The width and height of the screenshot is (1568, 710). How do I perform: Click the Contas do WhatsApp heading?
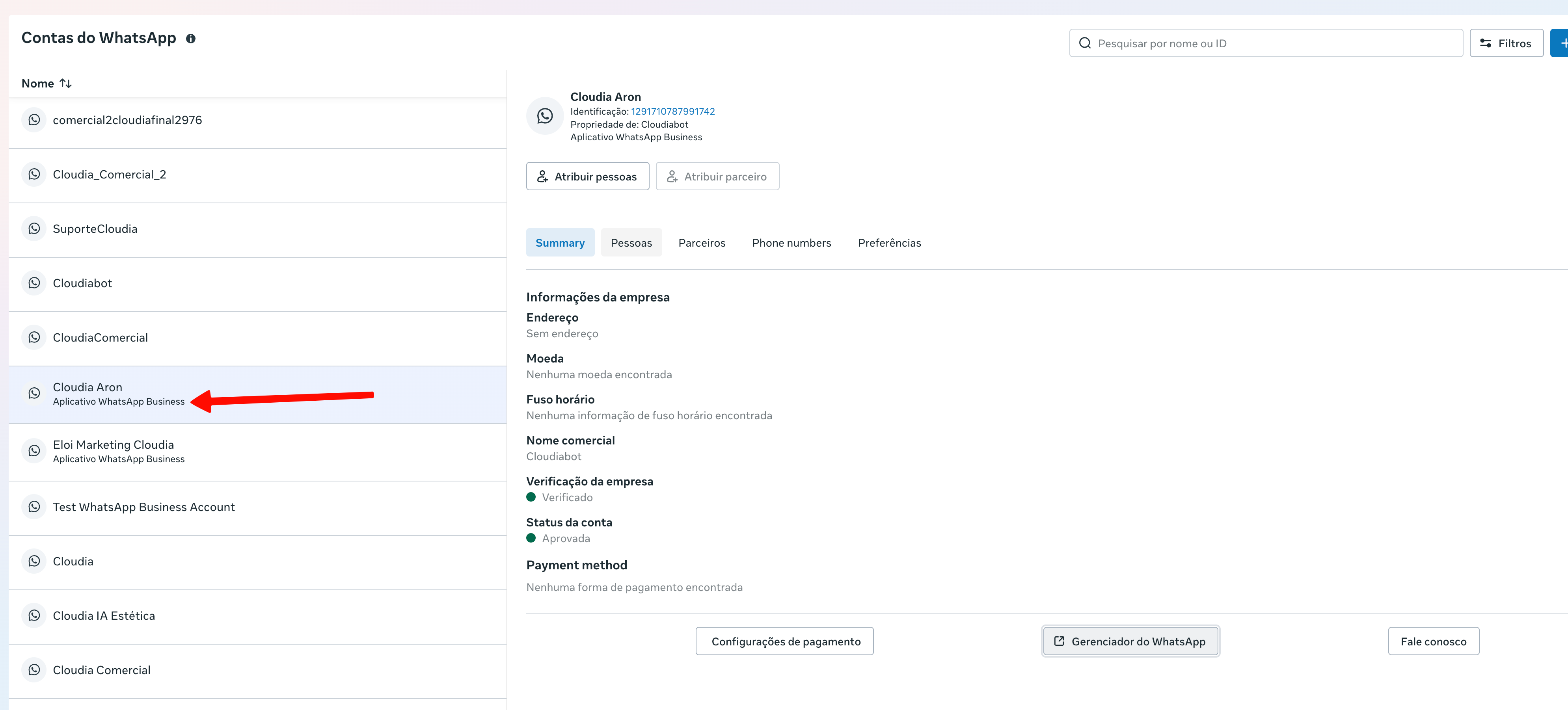click(99, 38)
